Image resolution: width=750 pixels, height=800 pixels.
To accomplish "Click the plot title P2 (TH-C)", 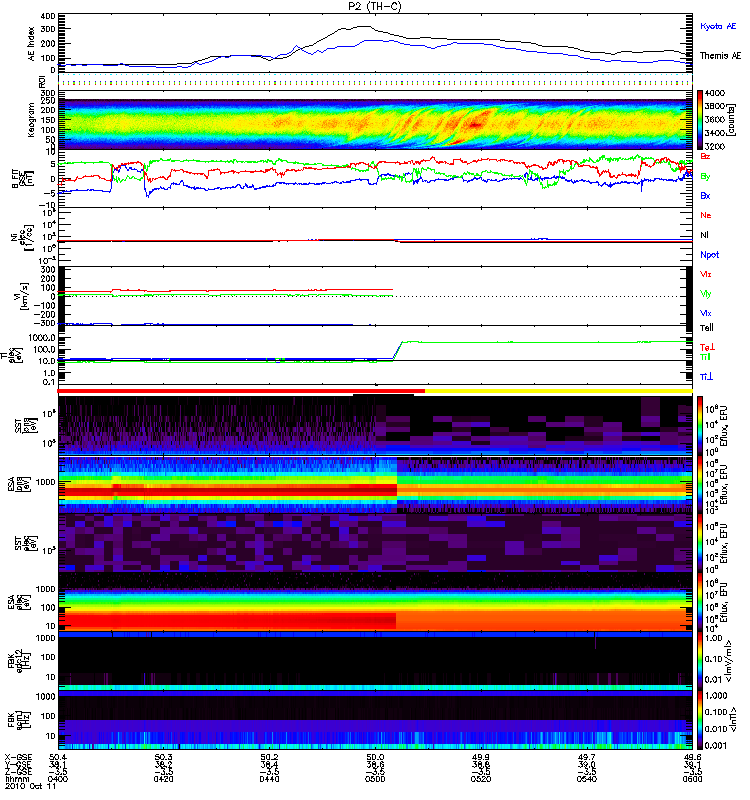I will tap(375, 6).
